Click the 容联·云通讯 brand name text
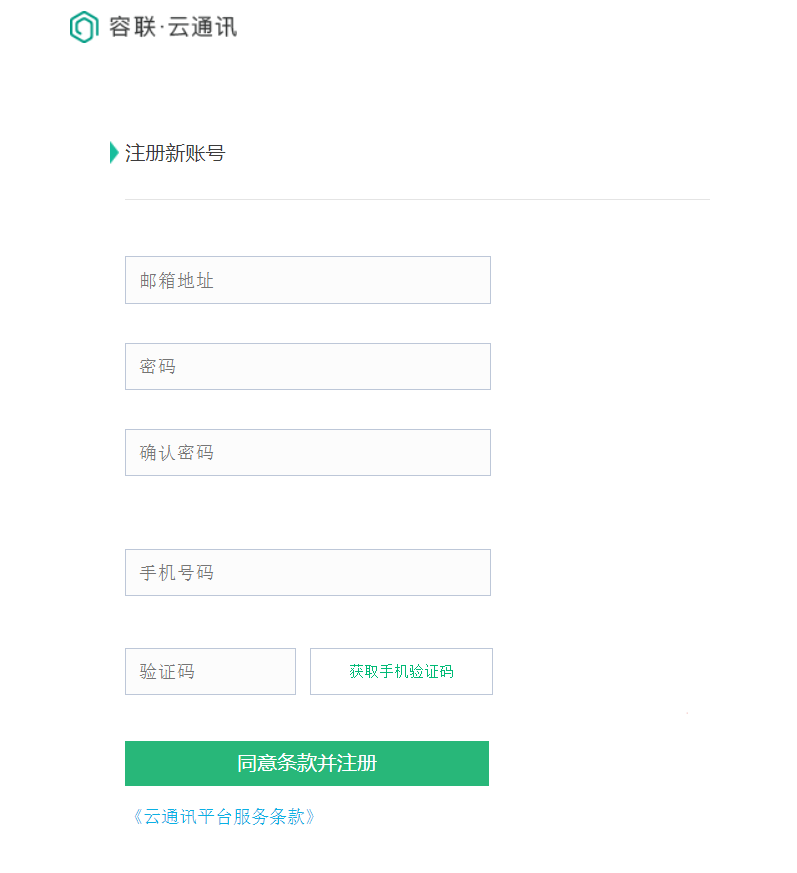The width and height of the screenshot is (797, 873). 172,27
